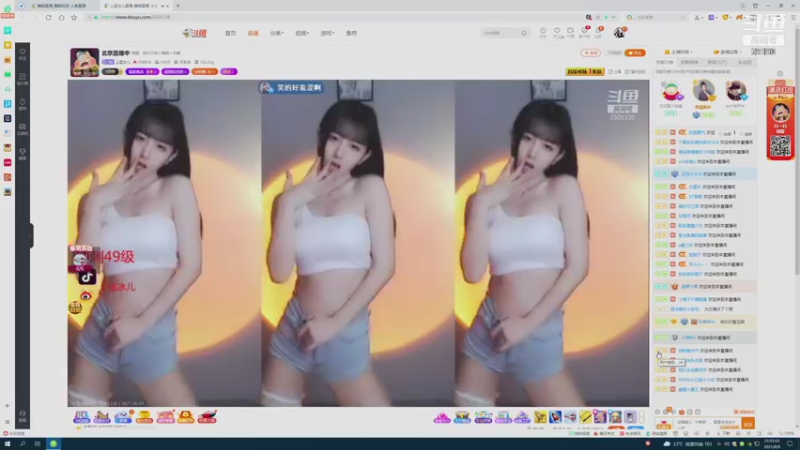Open taskbar clock and date
800x450 pixels.
click(x=771, y=444)
